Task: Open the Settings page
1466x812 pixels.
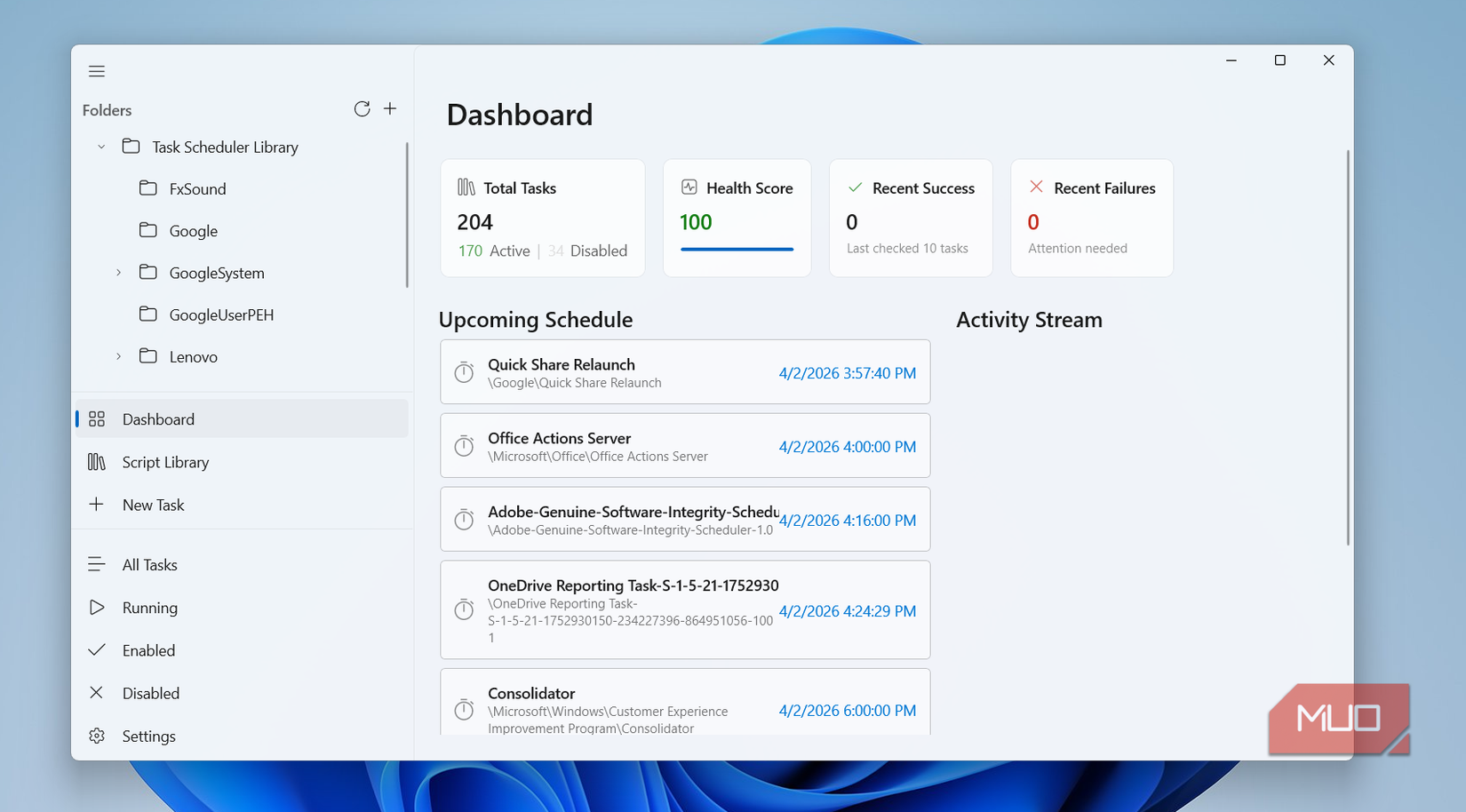Action: point(148,736)
